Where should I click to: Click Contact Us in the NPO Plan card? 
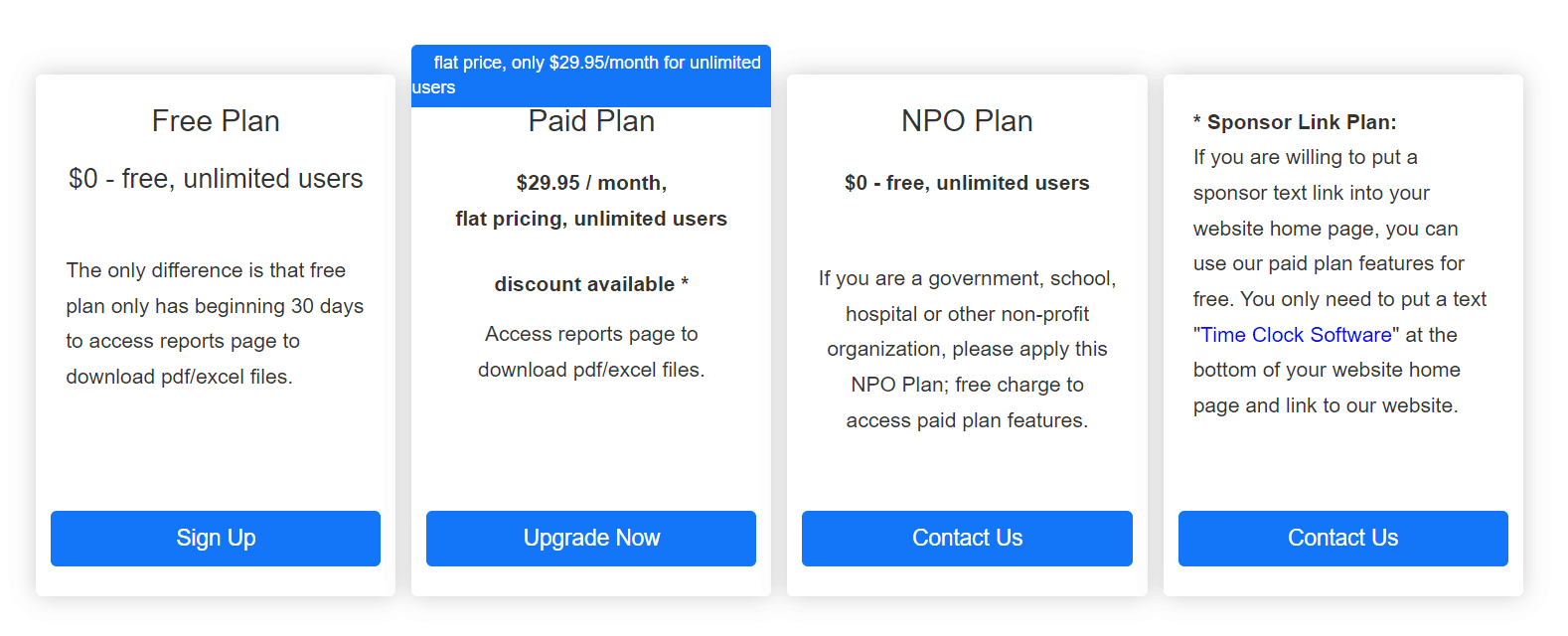[x=967, y=539]
